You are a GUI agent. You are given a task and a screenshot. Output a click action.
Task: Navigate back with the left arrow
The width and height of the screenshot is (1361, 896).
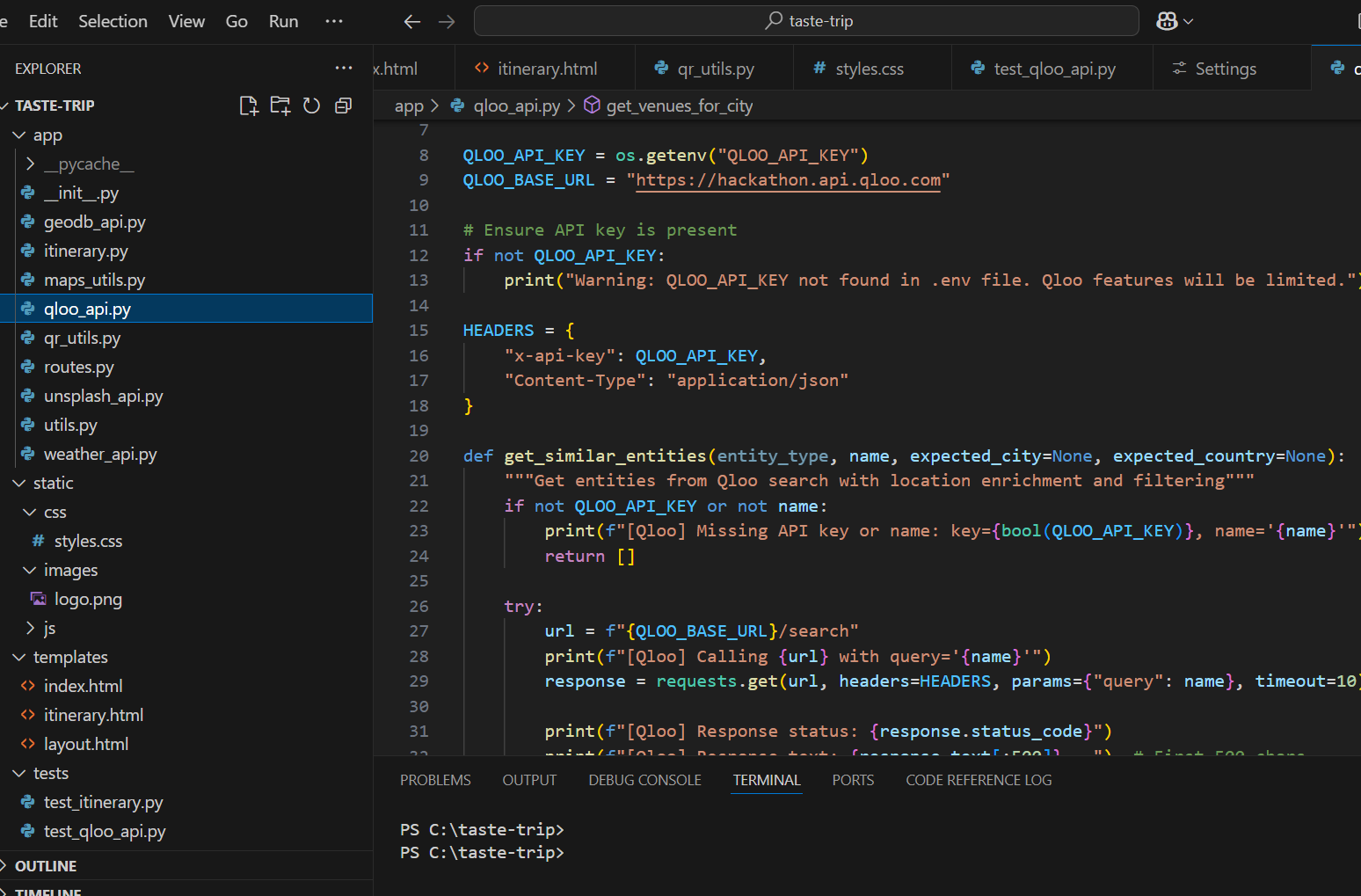(411, 21)
